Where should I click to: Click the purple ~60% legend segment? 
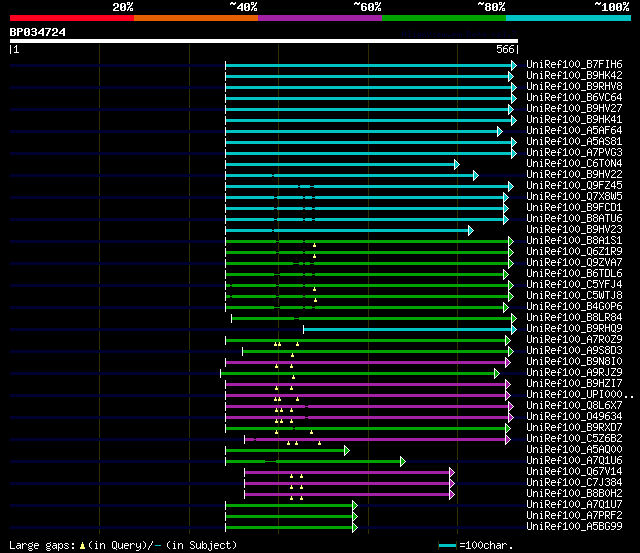320,18
